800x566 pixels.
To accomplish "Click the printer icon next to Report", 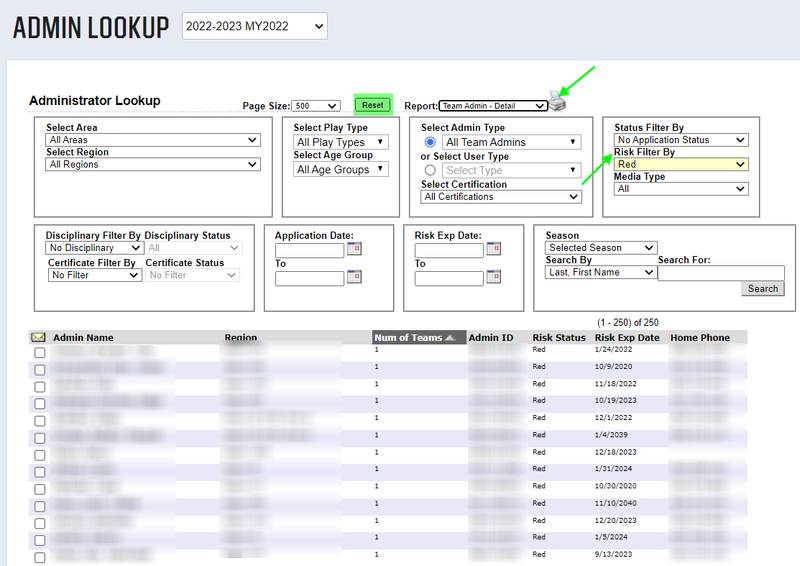I will point(558,102).
